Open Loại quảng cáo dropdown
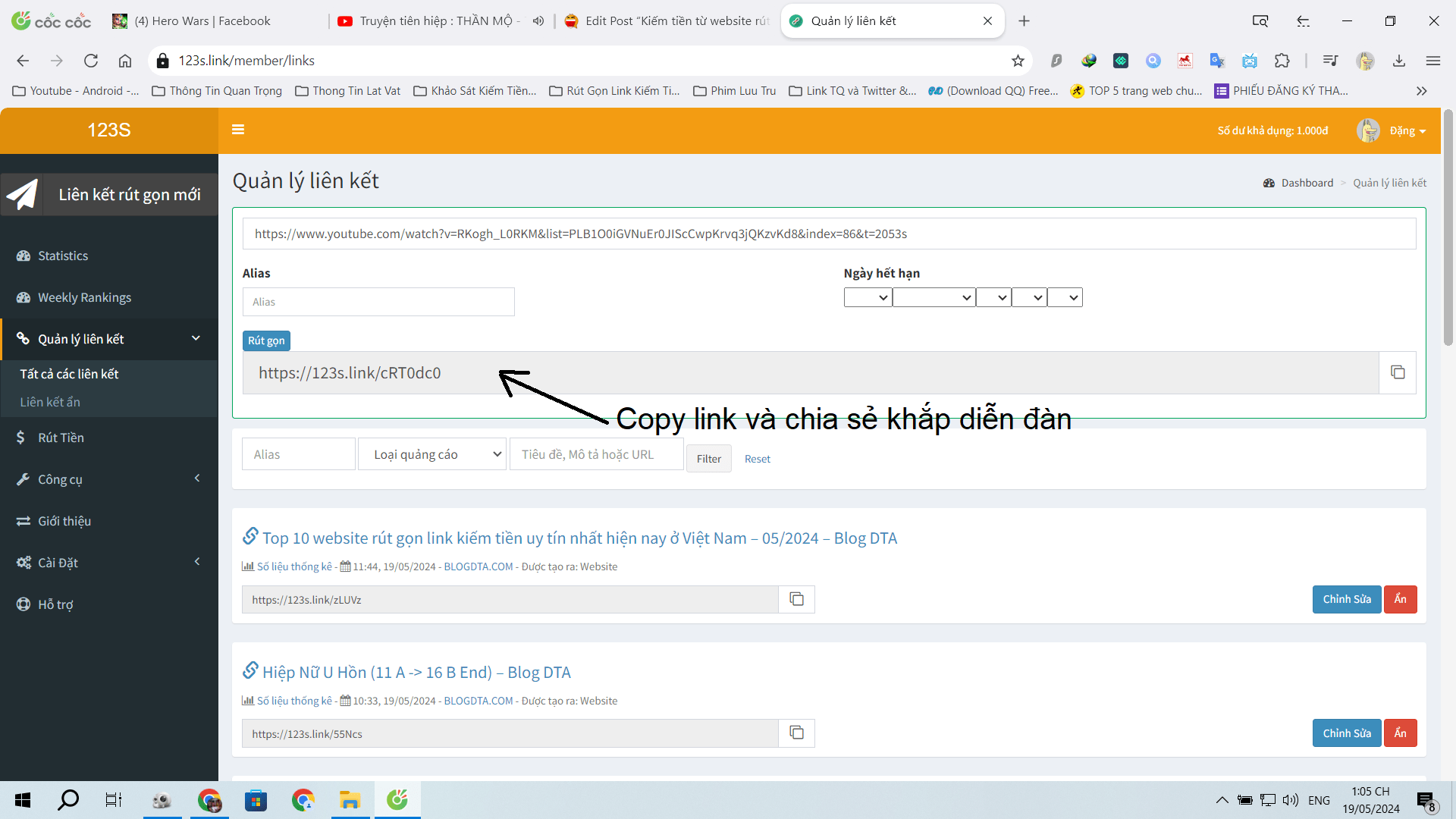Viewport: 1456px width, 819px height. pyautogui.click(x=432, y=454)
